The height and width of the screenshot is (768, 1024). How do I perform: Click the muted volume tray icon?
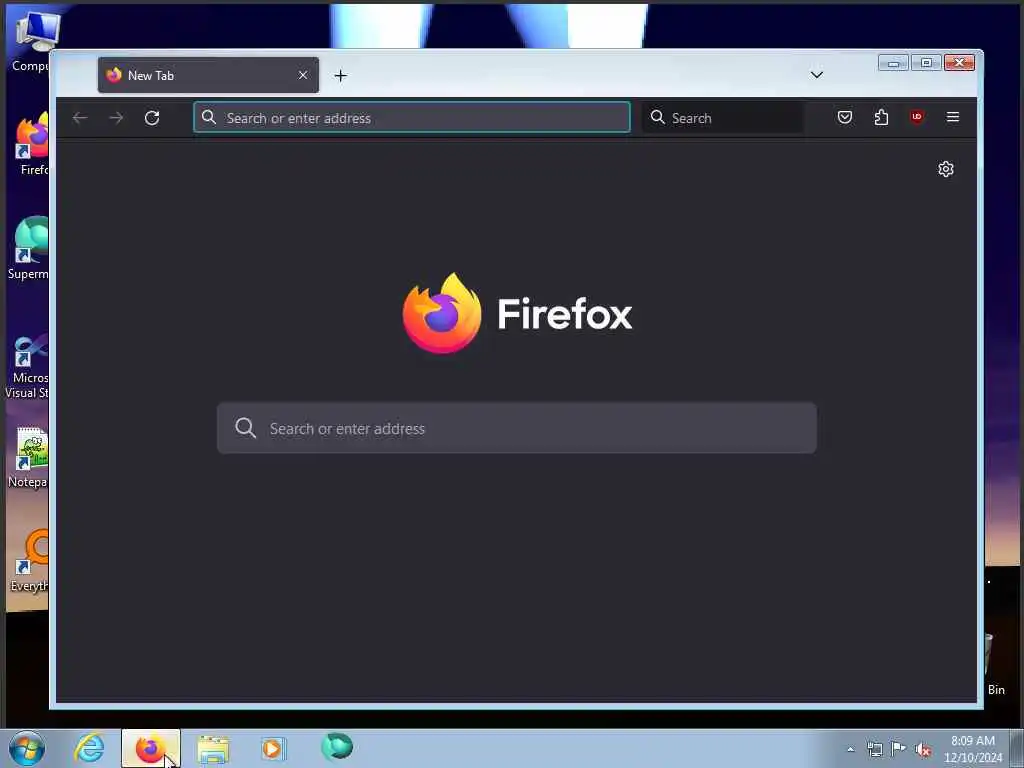pos(923,750)
